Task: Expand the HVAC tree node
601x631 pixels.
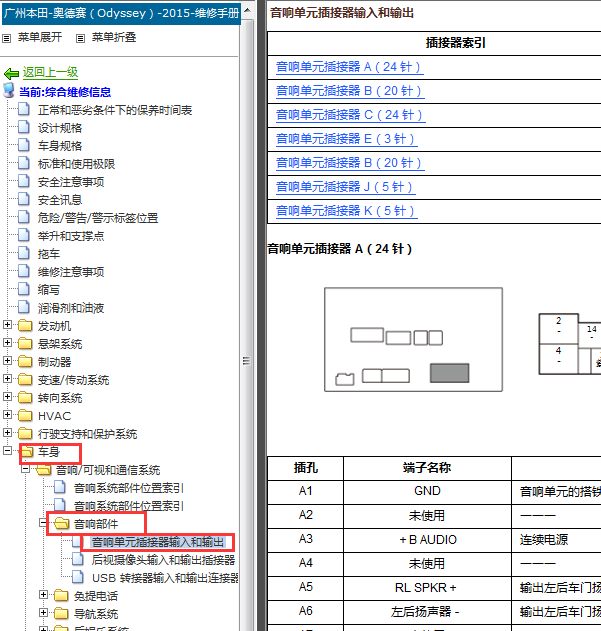Action: pyautogui.click(x=7, y=414)
